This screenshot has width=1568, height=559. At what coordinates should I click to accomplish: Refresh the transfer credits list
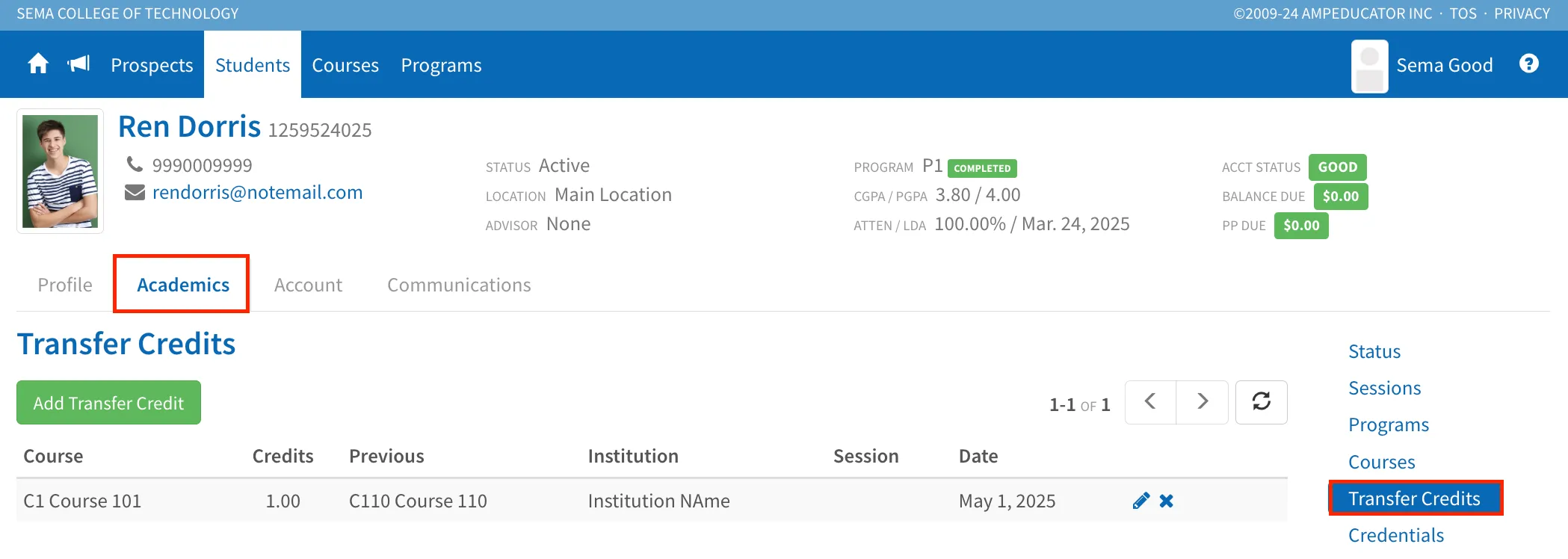pos(1262,402)
